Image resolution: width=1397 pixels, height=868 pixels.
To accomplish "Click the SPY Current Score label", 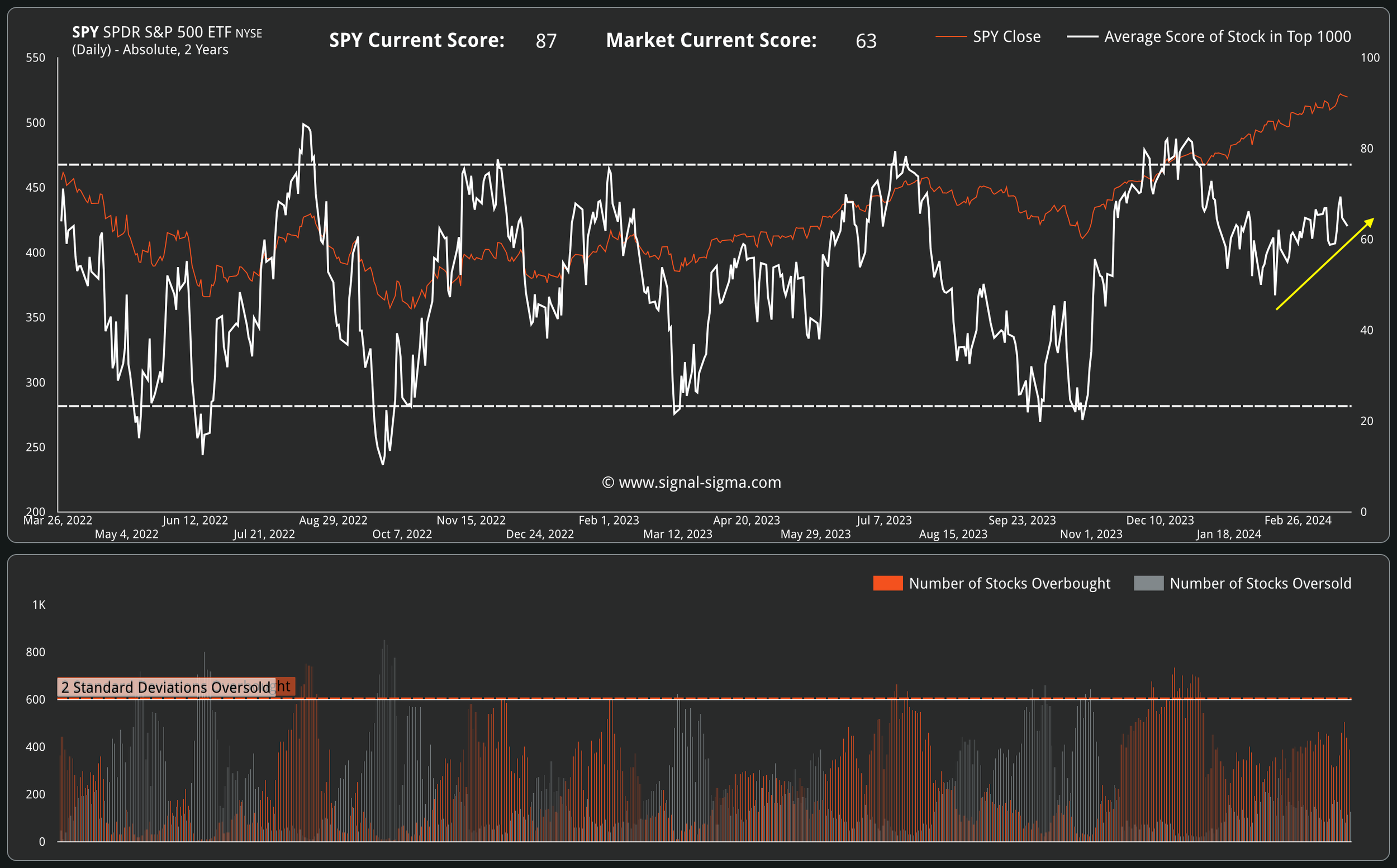I will [417, 40].
